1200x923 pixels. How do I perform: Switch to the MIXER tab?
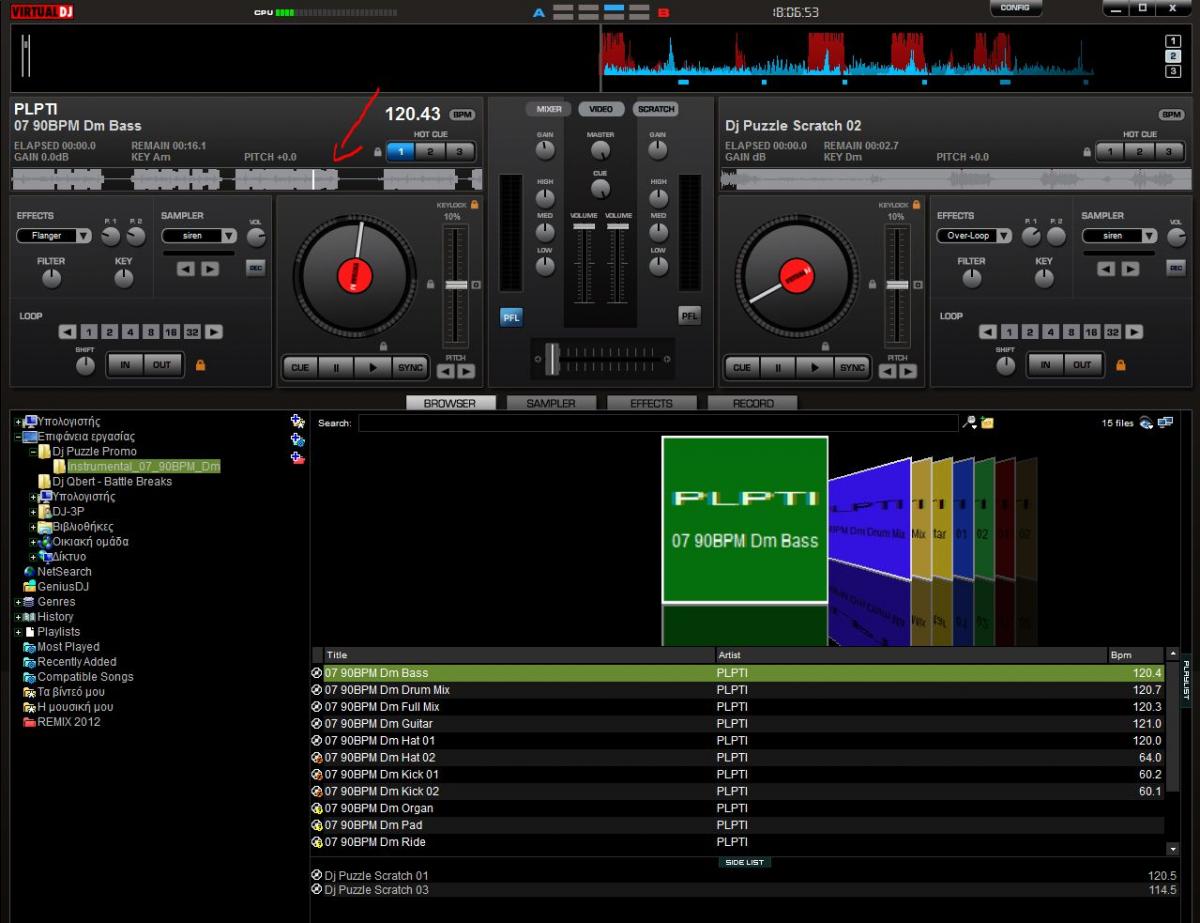click(549, 109)
